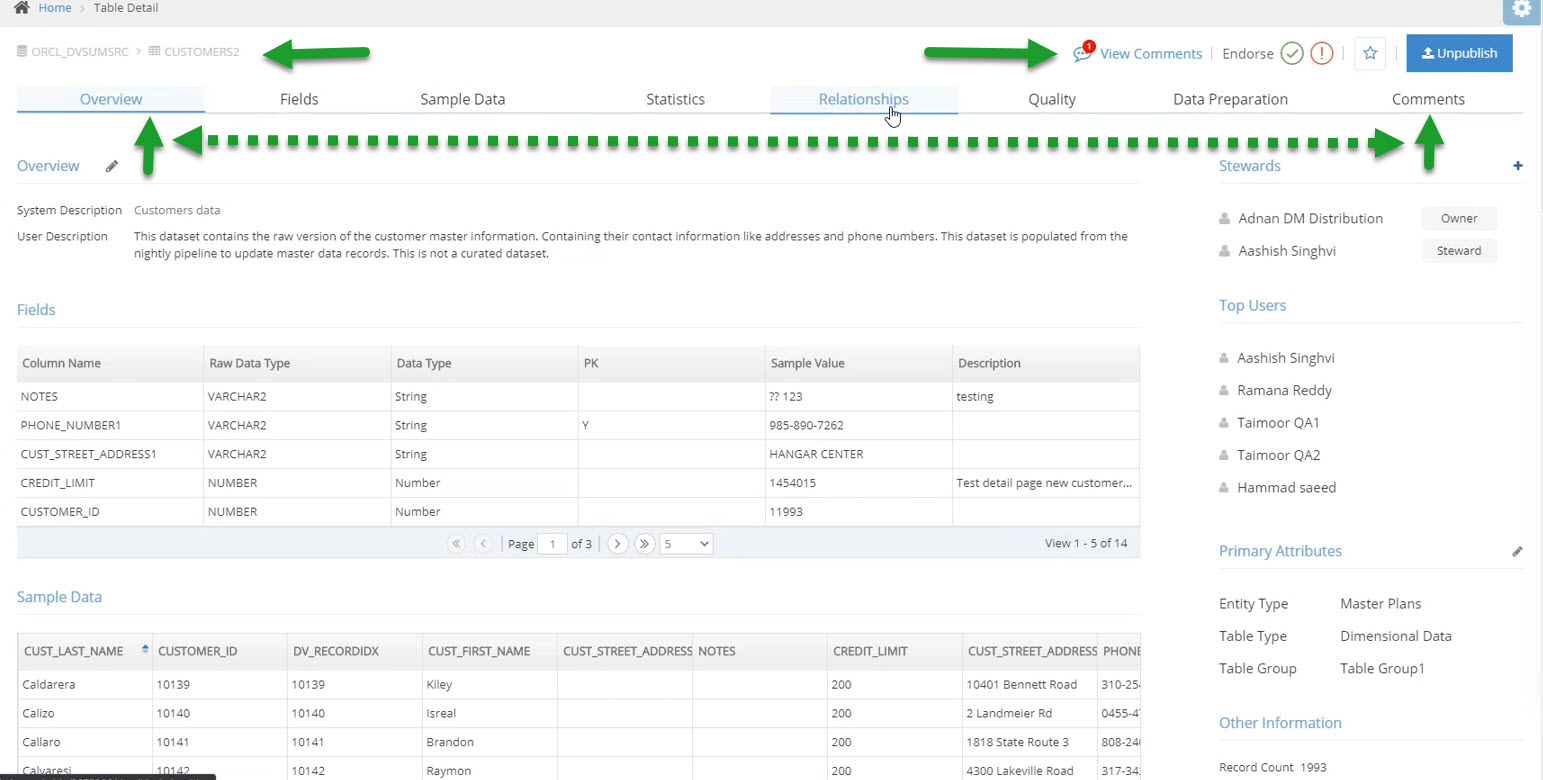Open rows-per-page dropdown showing 5
Viewport: 1543px width, 780px height.
click(x=687, y=544)
